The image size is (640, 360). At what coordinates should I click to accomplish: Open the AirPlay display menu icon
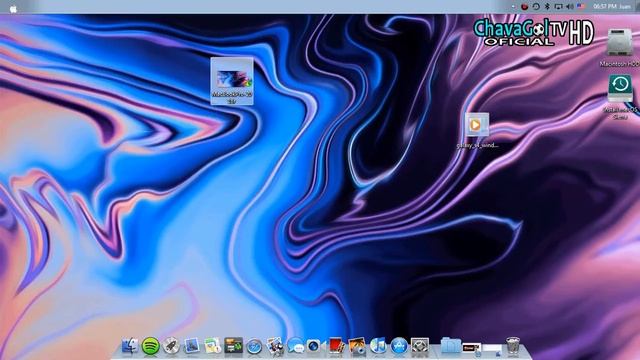(558, 7)
